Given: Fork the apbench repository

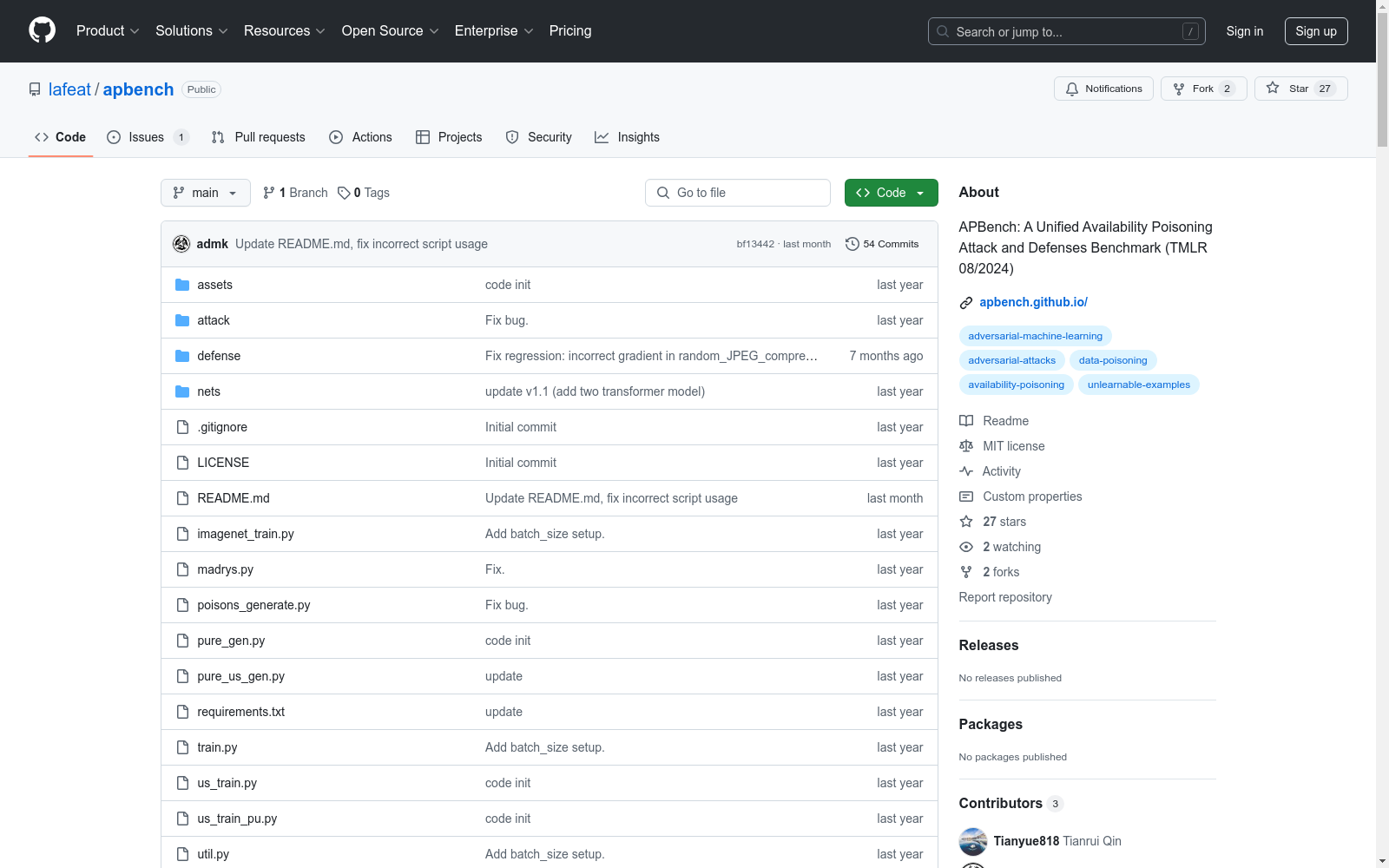Looking at the screenshot, I should coord(1202,89).
